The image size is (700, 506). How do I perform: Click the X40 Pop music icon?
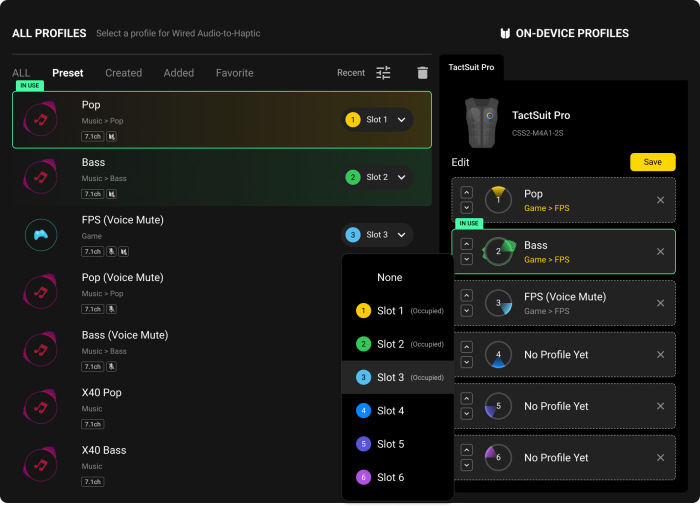(x=41, y=407)
